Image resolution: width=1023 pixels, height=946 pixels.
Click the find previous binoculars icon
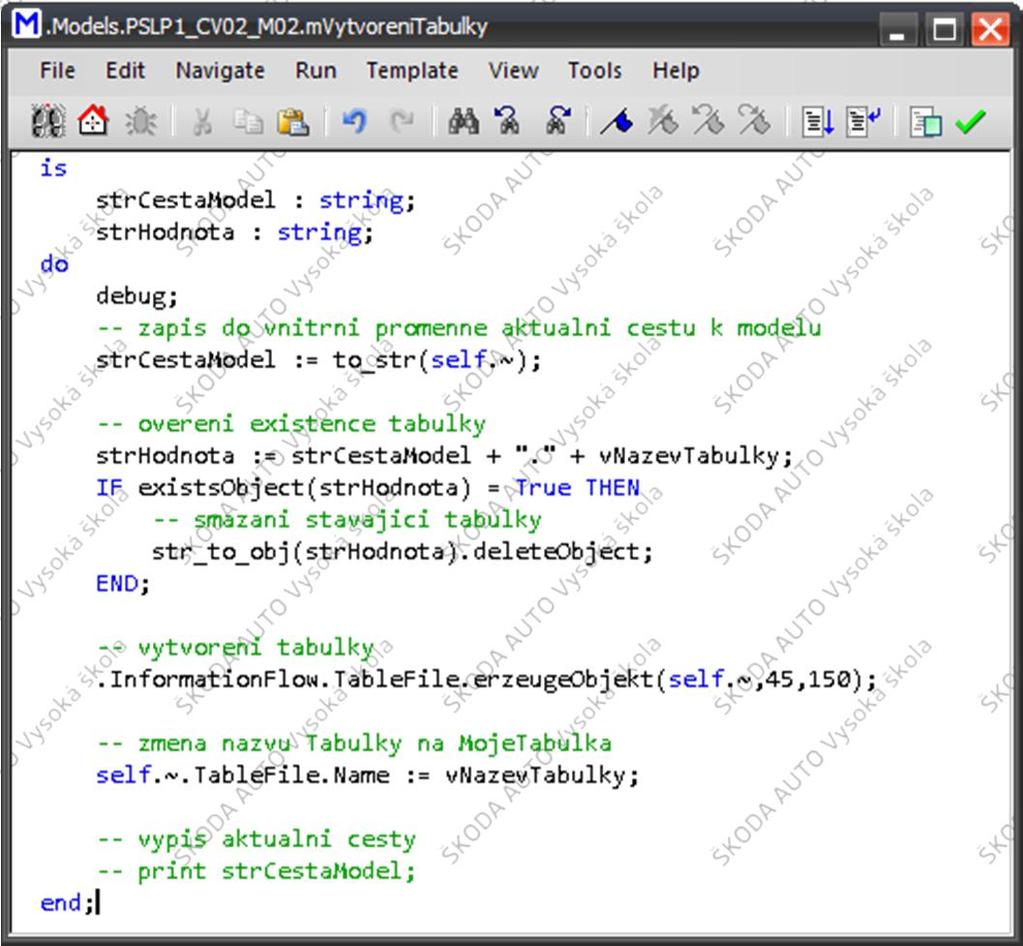click(508, 121)
